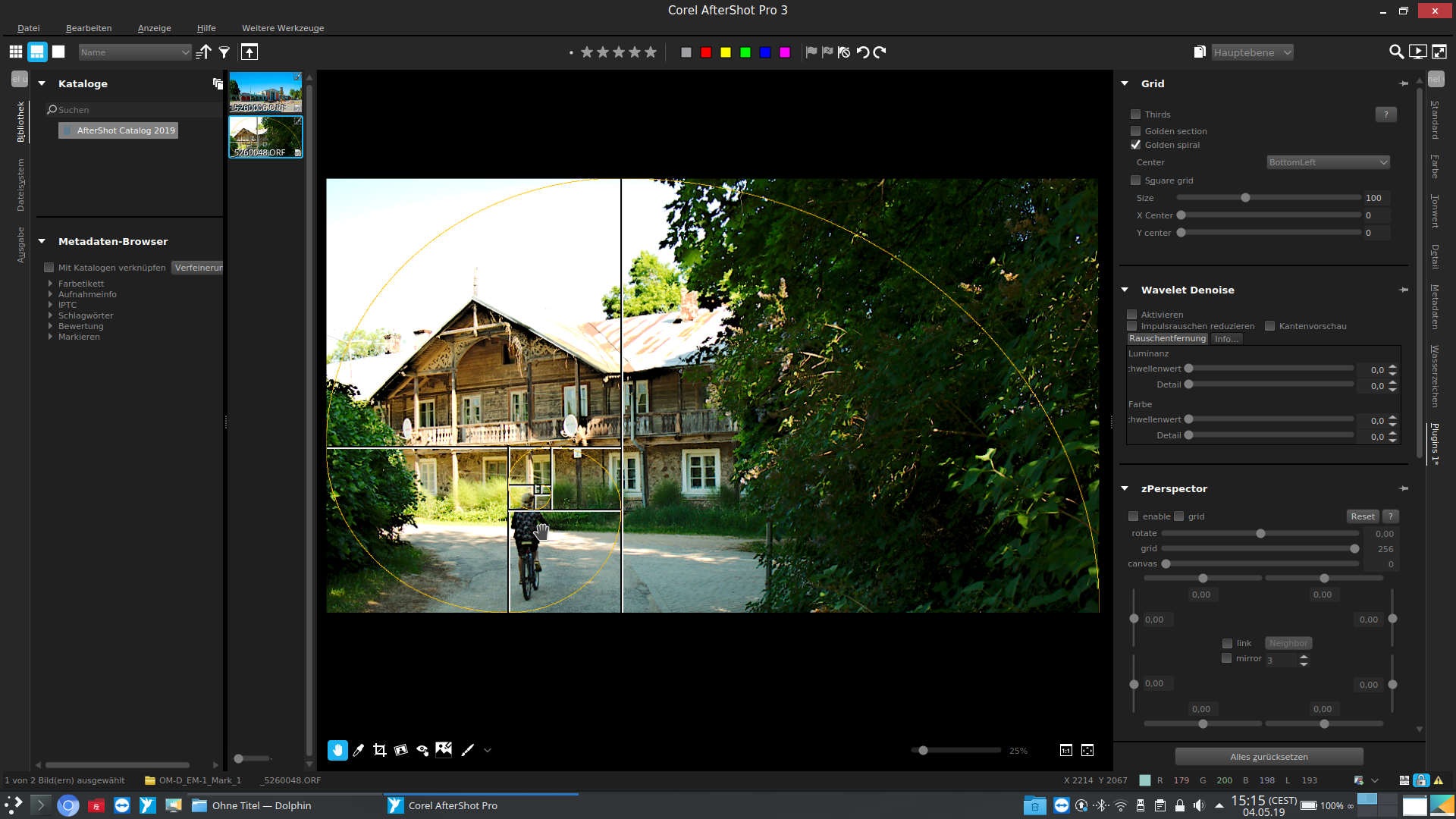Zoom image to 1:1 view
This screenshot has height=819, width=1456.
1065,750
